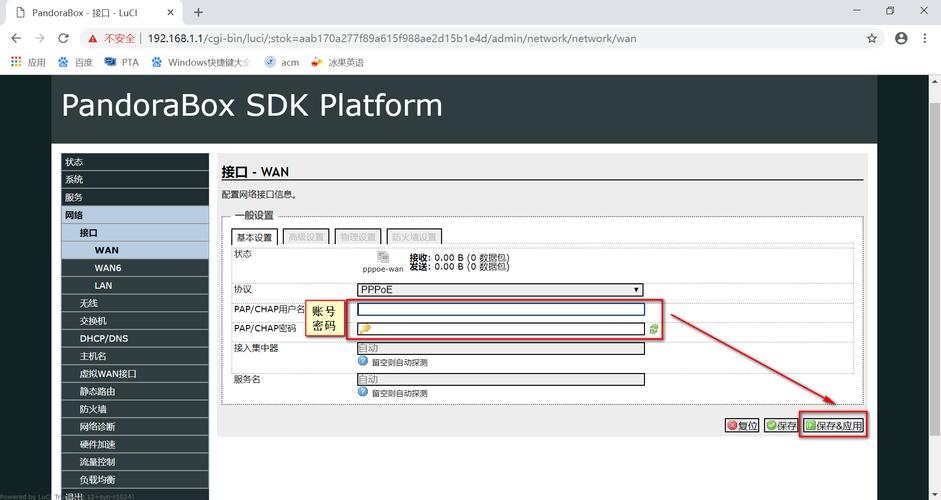941x500 pixels.
Task: Focus the PAP/CHAP用户名 input field
Action: tap(501, 309)
